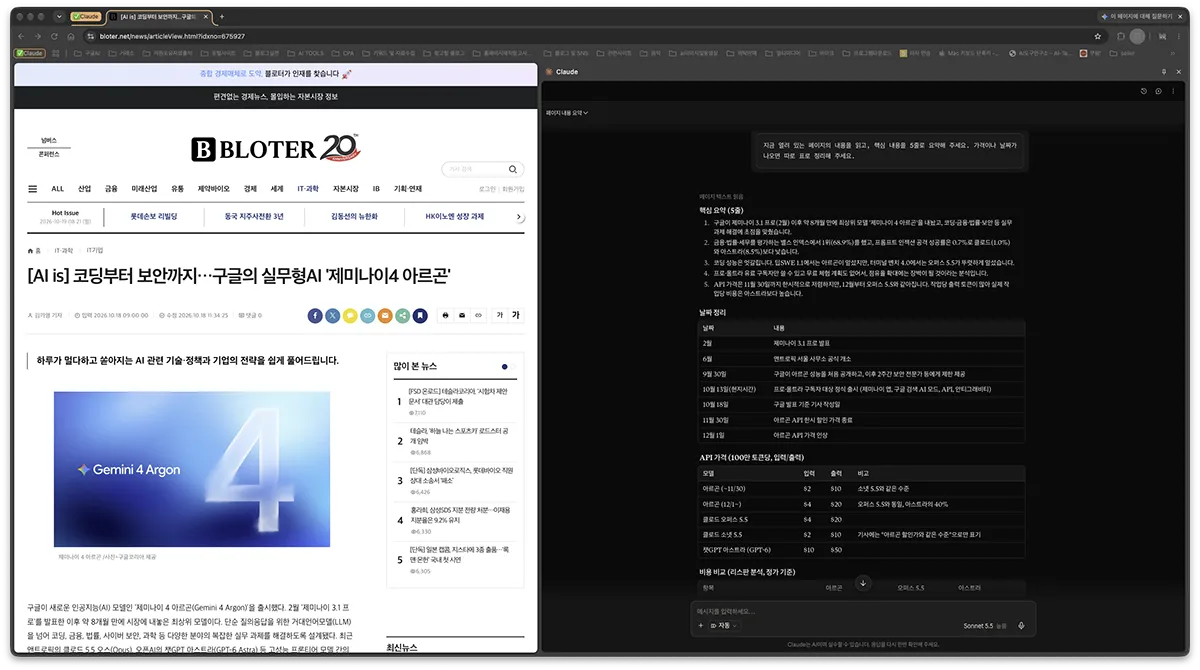Image resolution: width=1200 pixels, height=670 pixels.
Task: Expand the 페이지 내용 요약 chat title dropdown
Action: coord(567,113)
